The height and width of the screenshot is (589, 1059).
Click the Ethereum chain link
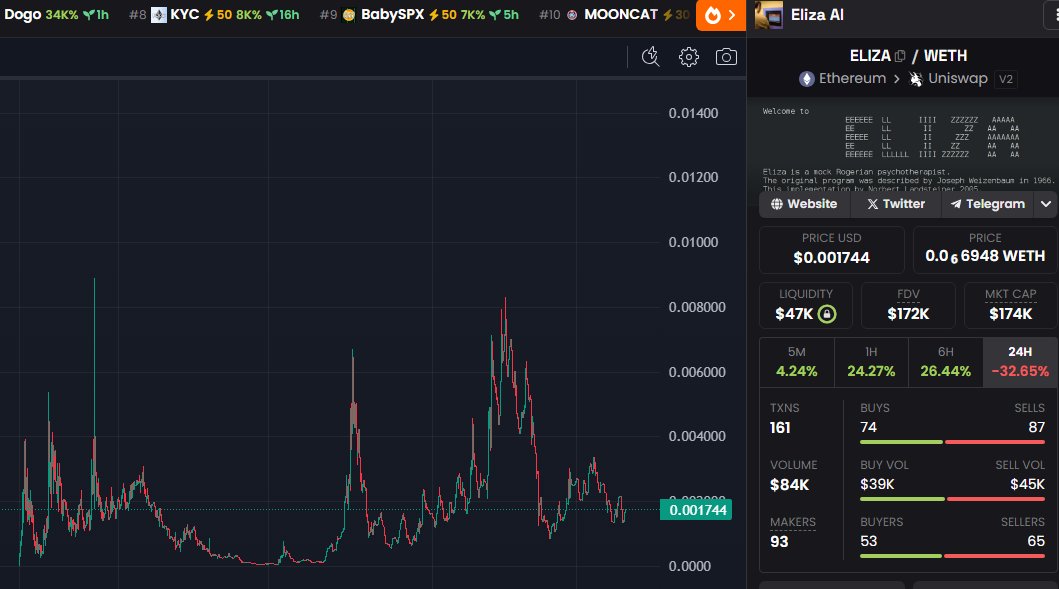point(842,79)
